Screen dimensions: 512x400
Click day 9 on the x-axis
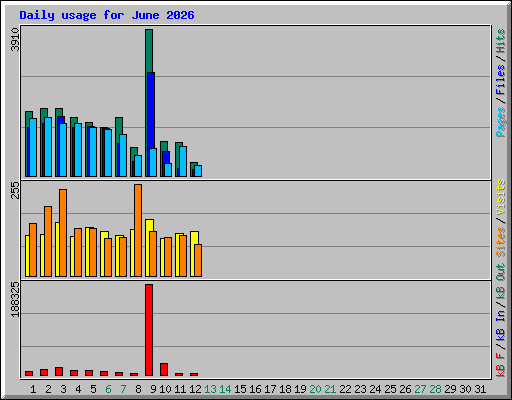coord(153,389)
